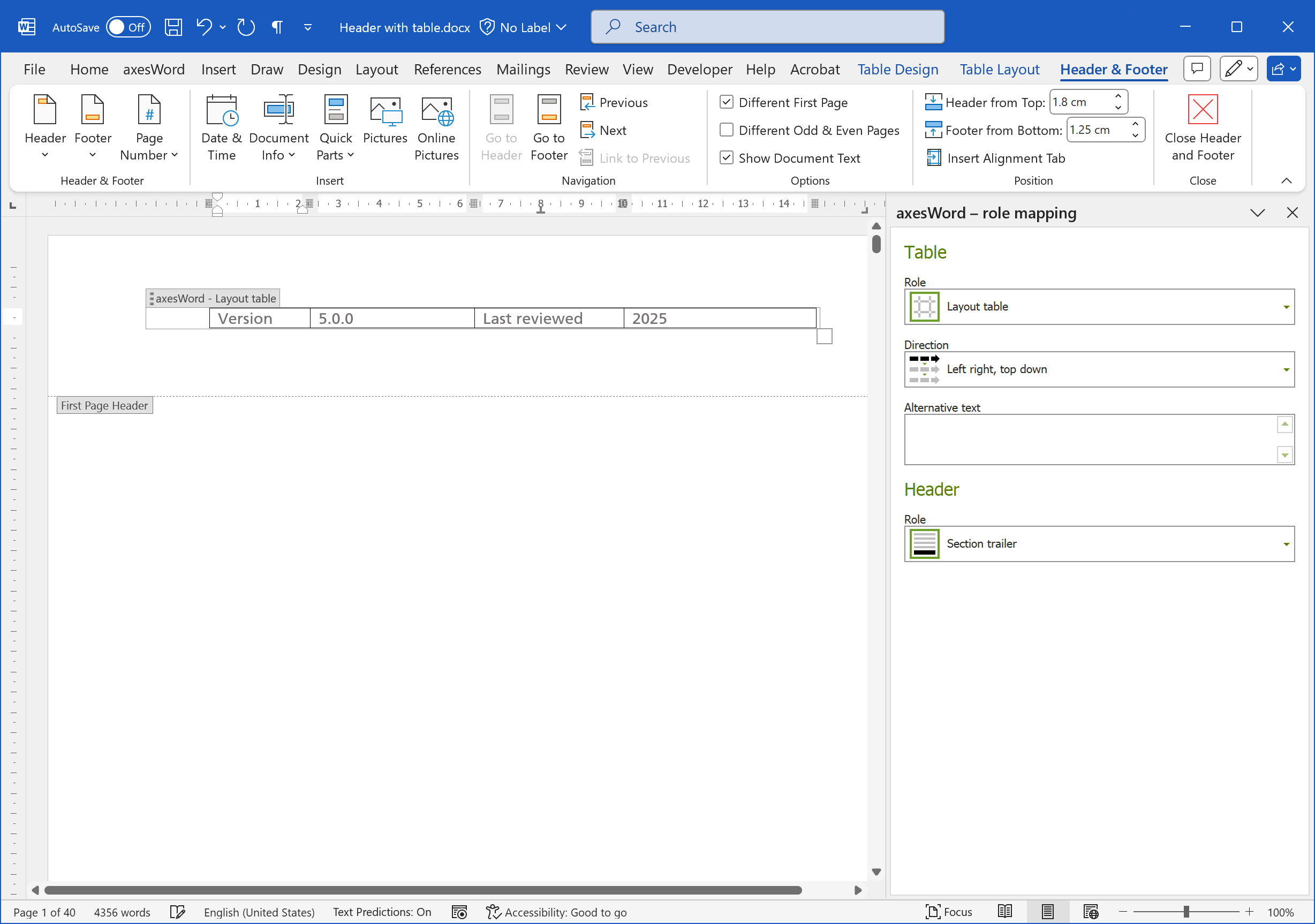Increase Header from Top value
Image resolution: width=1315 pixels, height=924 pixels.
coord(1117,96)
